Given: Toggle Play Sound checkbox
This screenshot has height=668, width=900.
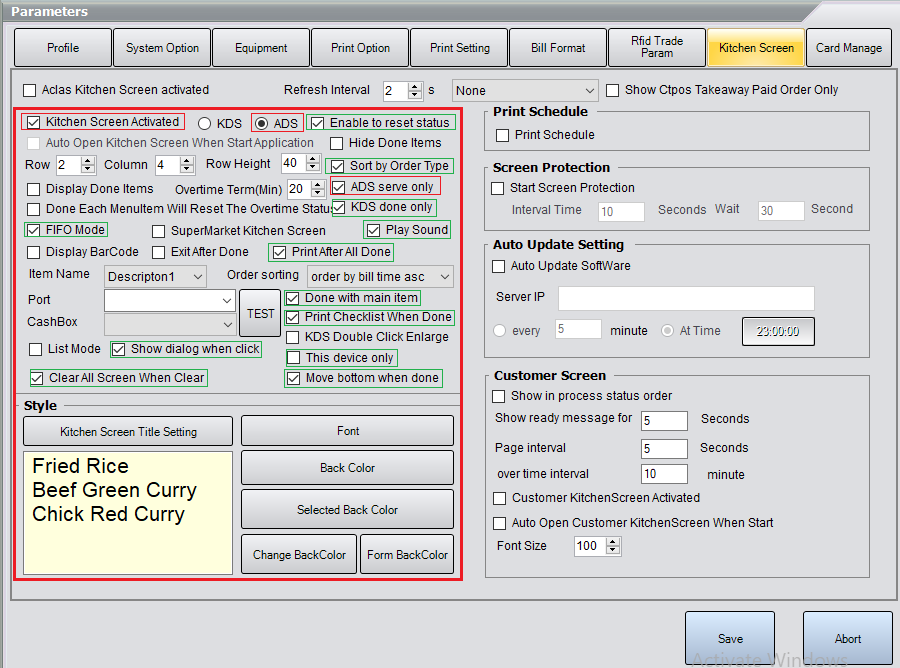Looking at the screenshot, I should point(373,230).
